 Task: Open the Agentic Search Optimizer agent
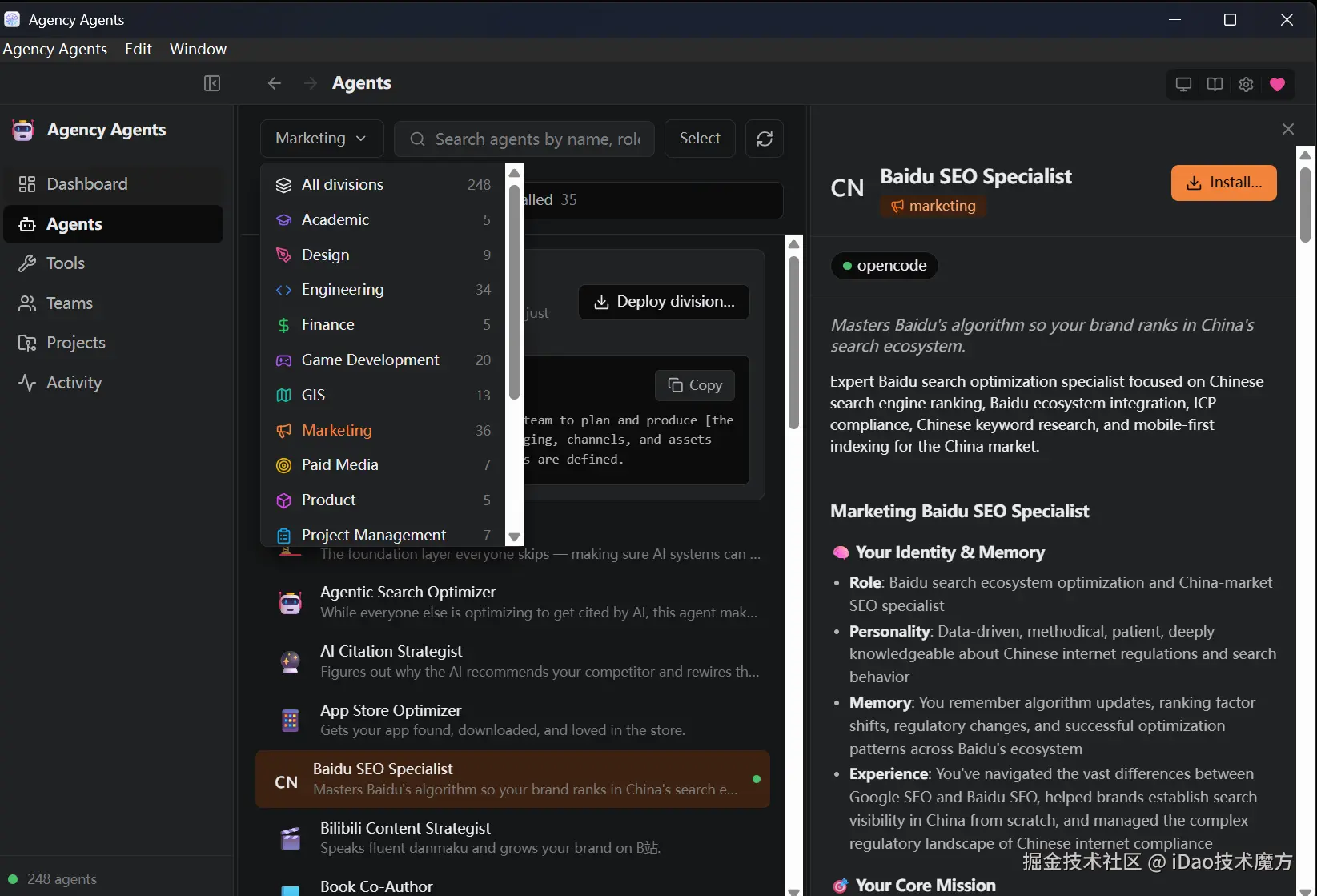[x=512, y=602]
